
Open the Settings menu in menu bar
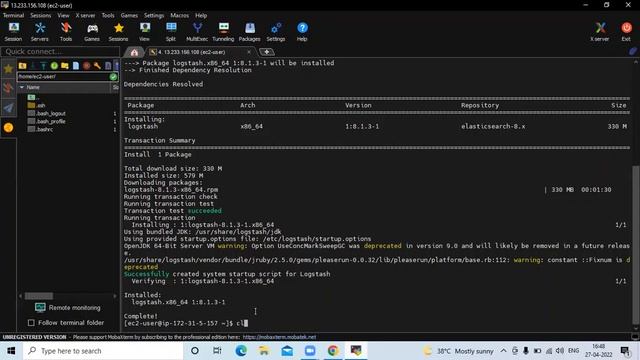coord(154,16)
